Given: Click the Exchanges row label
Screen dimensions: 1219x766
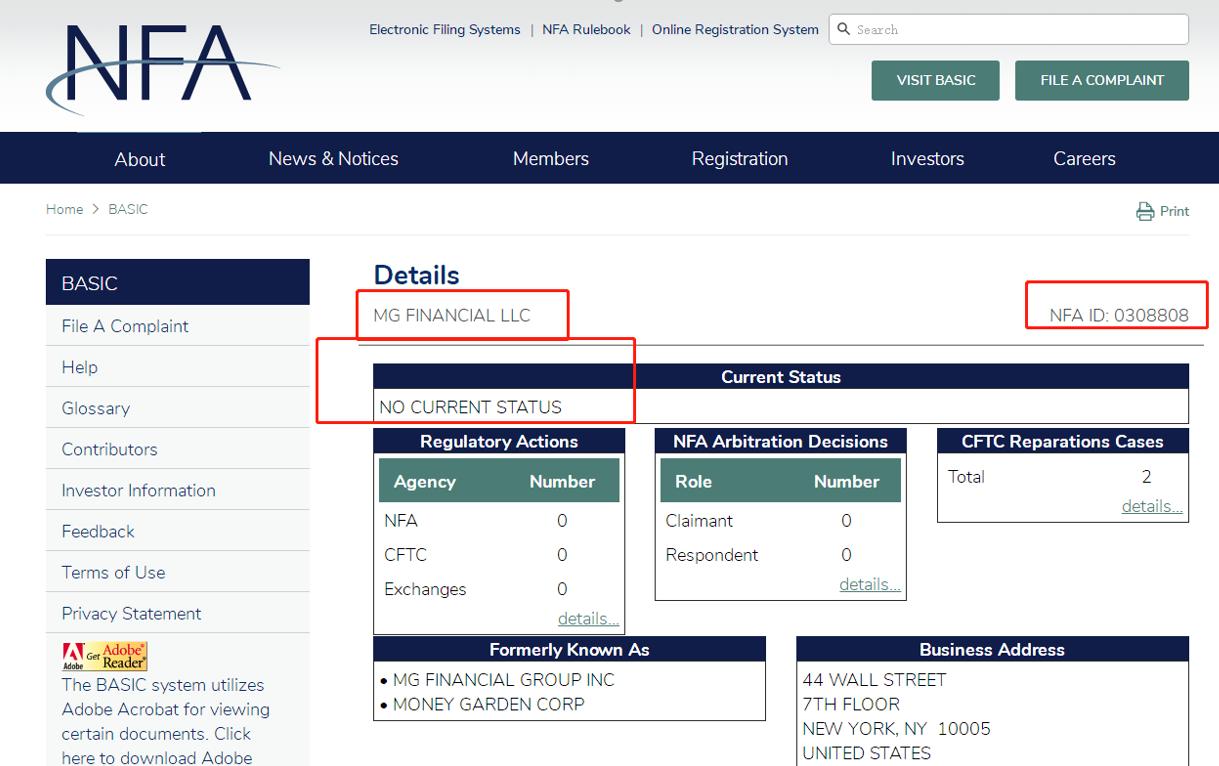Looking at the screenshot, I should (x=425, y=589).
